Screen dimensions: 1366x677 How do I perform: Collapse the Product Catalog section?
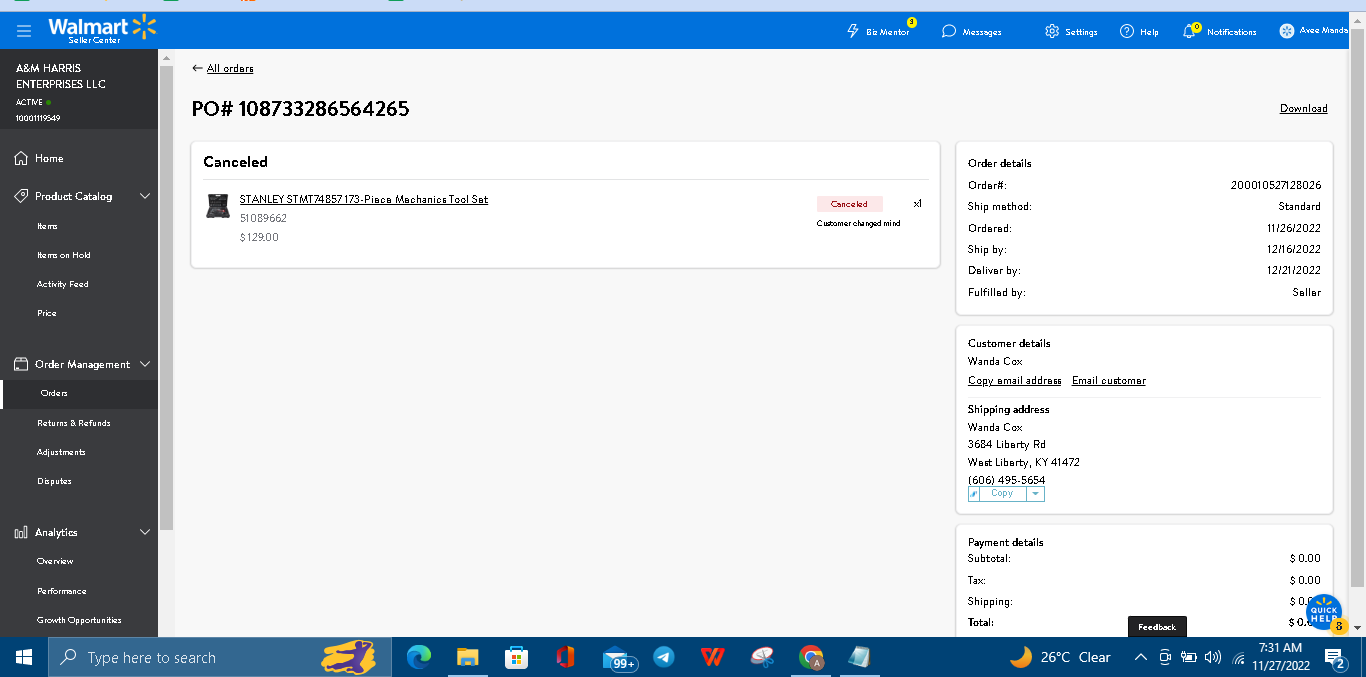click(x=145, y=196)
